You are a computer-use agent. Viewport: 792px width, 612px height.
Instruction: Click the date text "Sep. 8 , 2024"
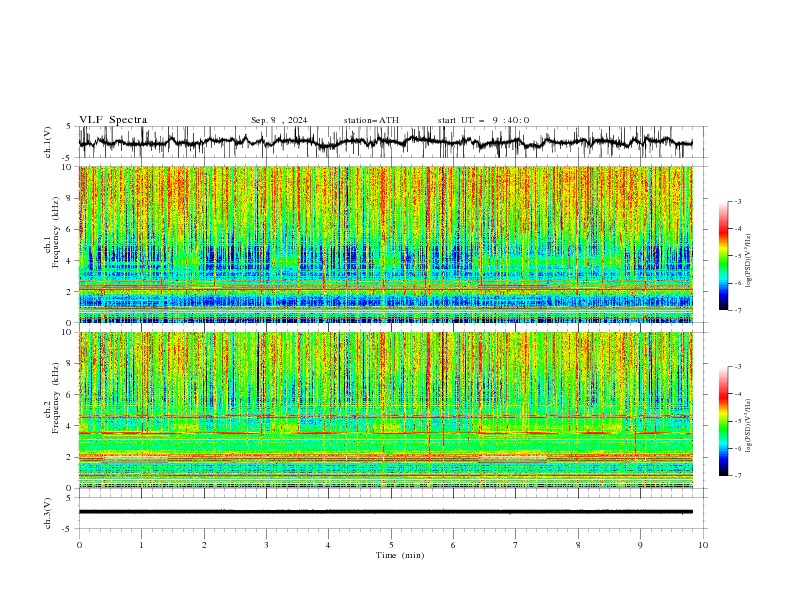279,120
